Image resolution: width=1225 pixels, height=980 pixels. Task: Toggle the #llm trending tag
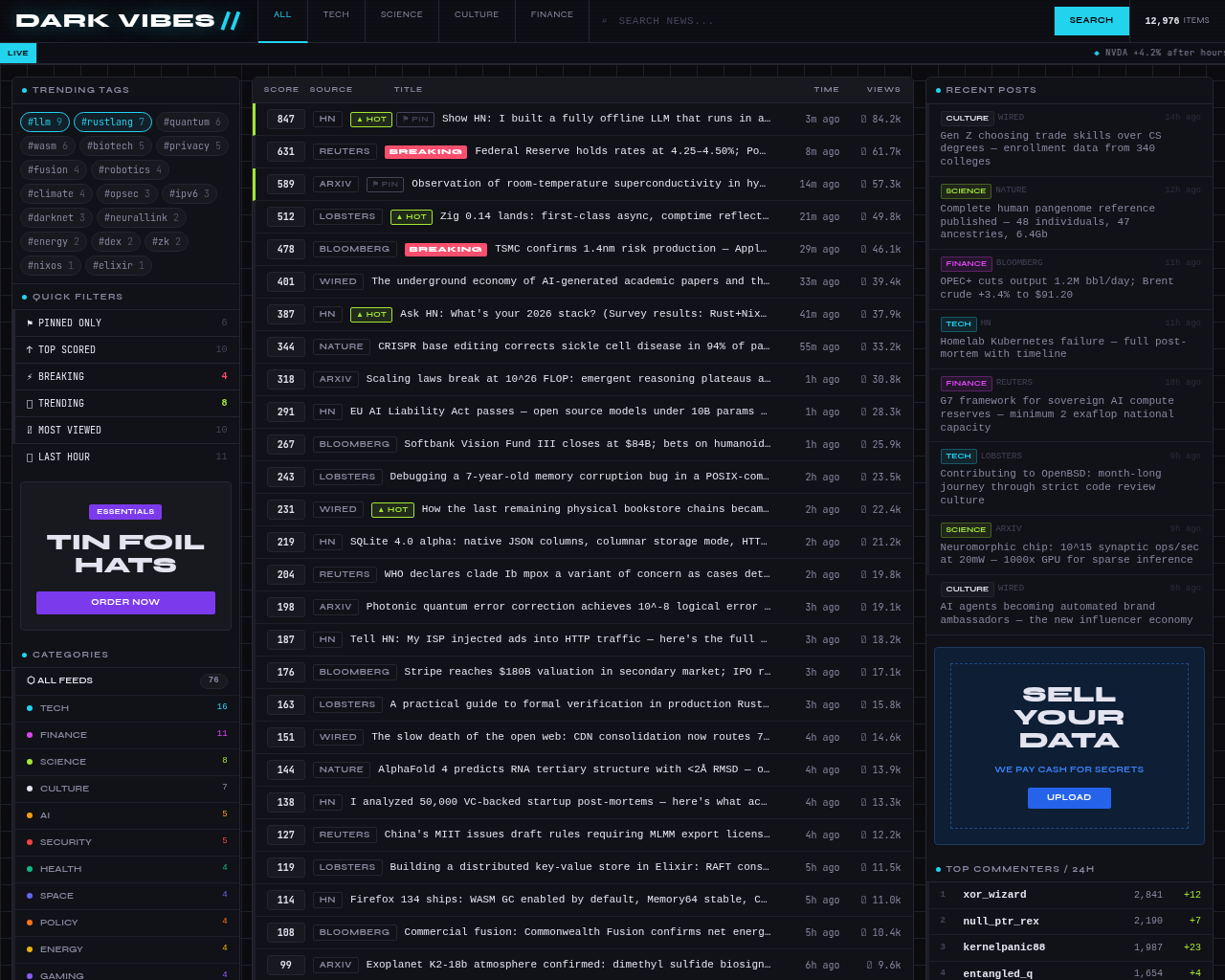pos(45,122)
